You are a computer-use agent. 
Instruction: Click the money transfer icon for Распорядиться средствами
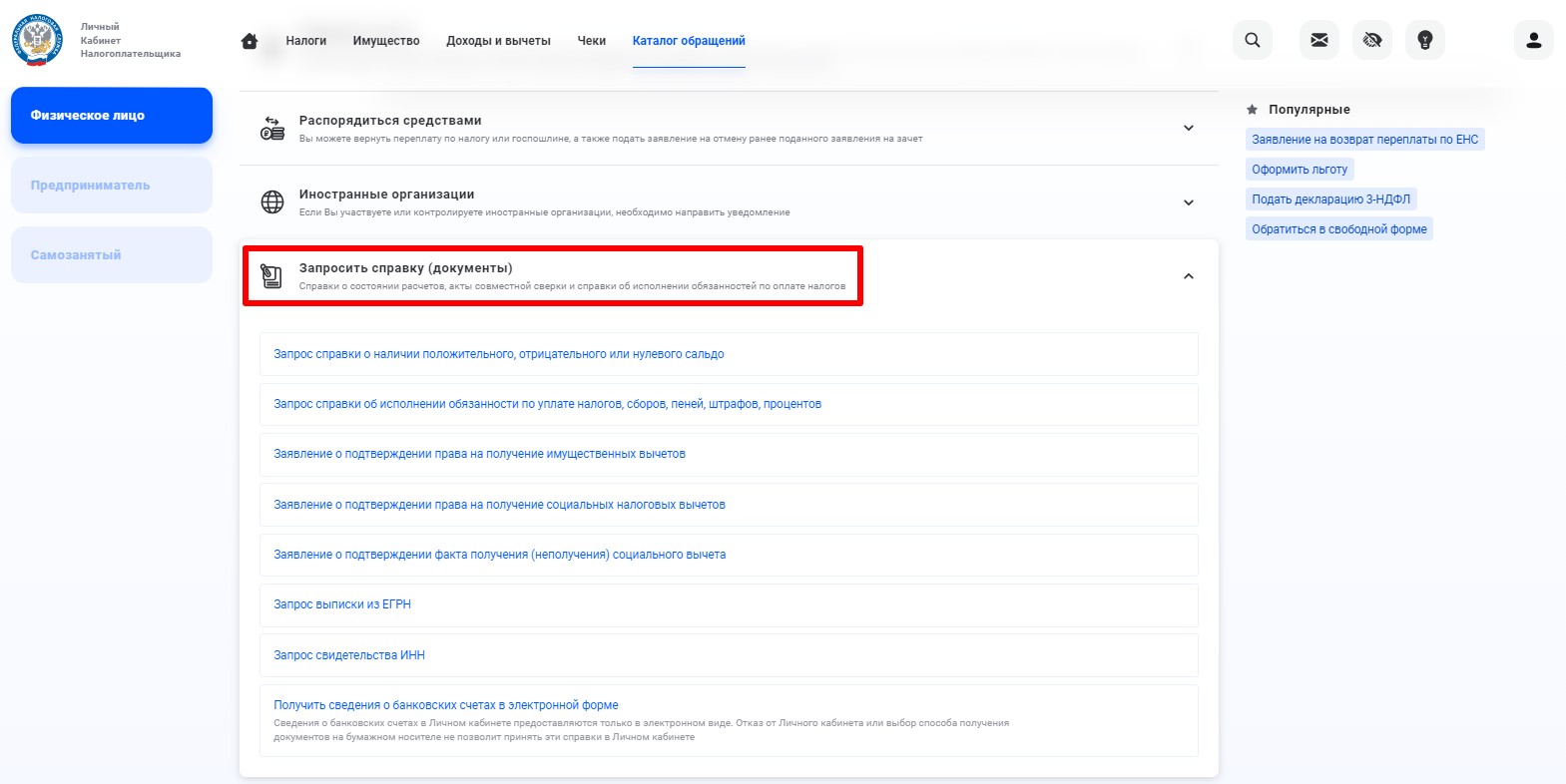tap(271, 128)
